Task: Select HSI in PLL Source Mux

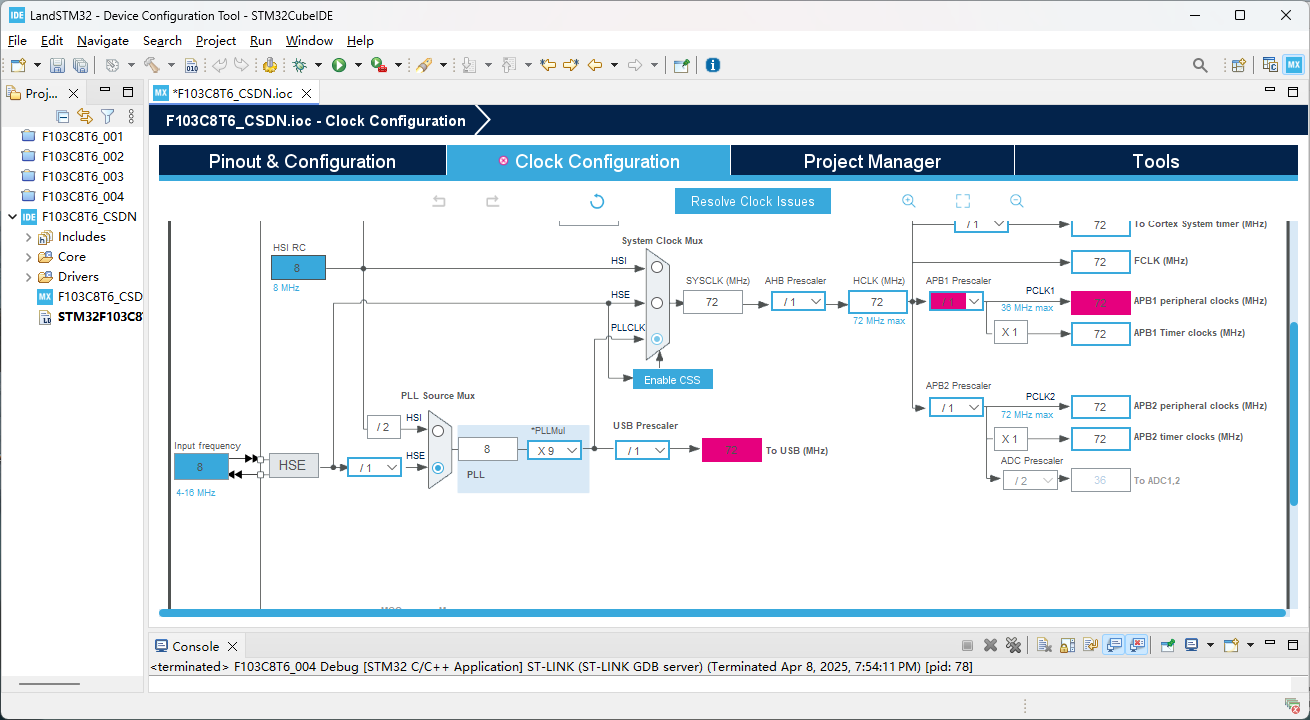Action: [x=437, y=431]
